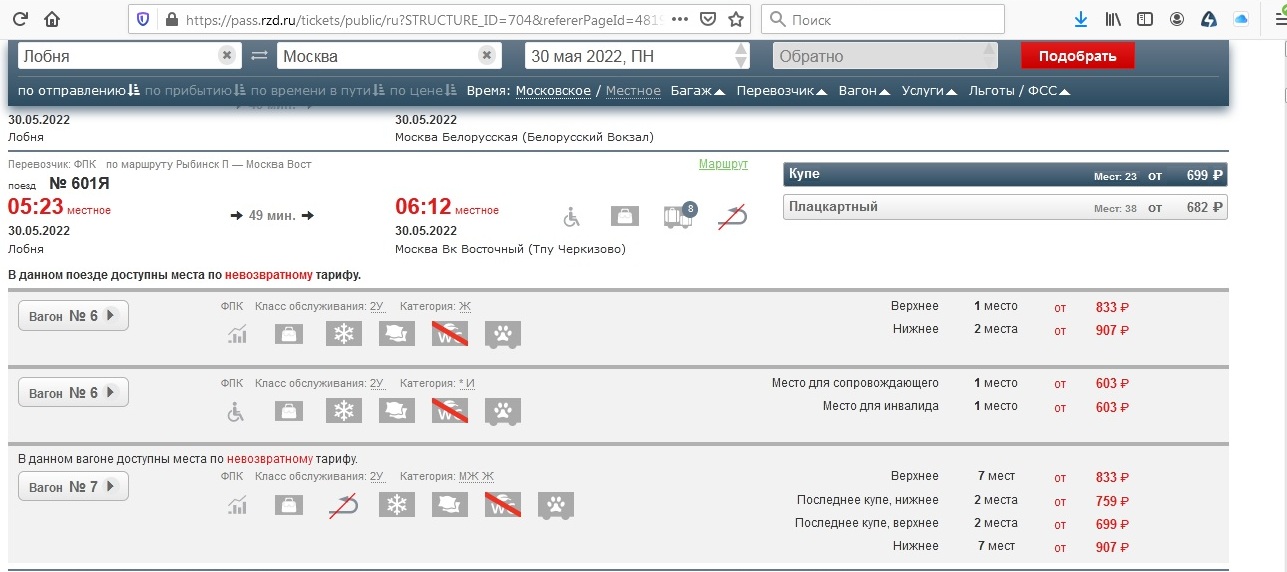Expand the Перевозчик filter dropdown
The height and width of the screenshot is (572, 1287).
(781, 91)
